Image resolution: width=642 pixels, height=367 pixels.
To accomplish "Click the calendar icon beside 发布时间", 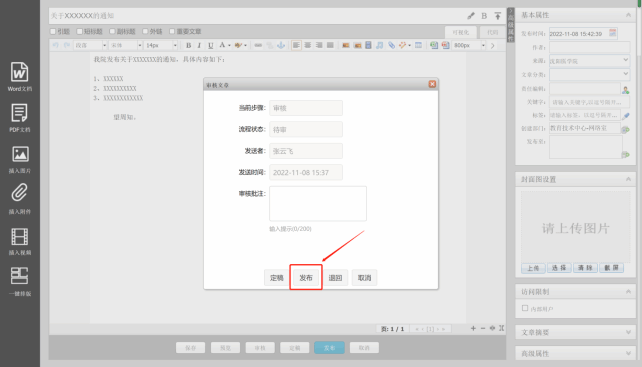I will [x=613, y=33].
